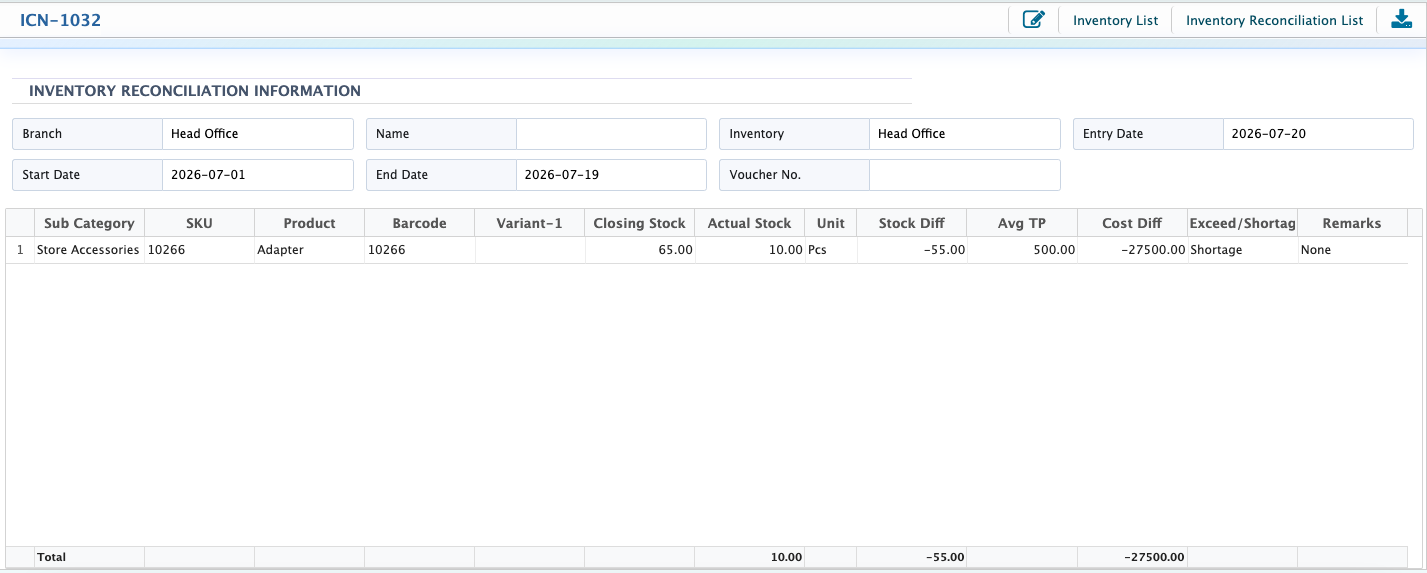Select the Stock Diff value in the Adapter row
The width and height of the screenshot is (1427, 573).
click(912, 250)
